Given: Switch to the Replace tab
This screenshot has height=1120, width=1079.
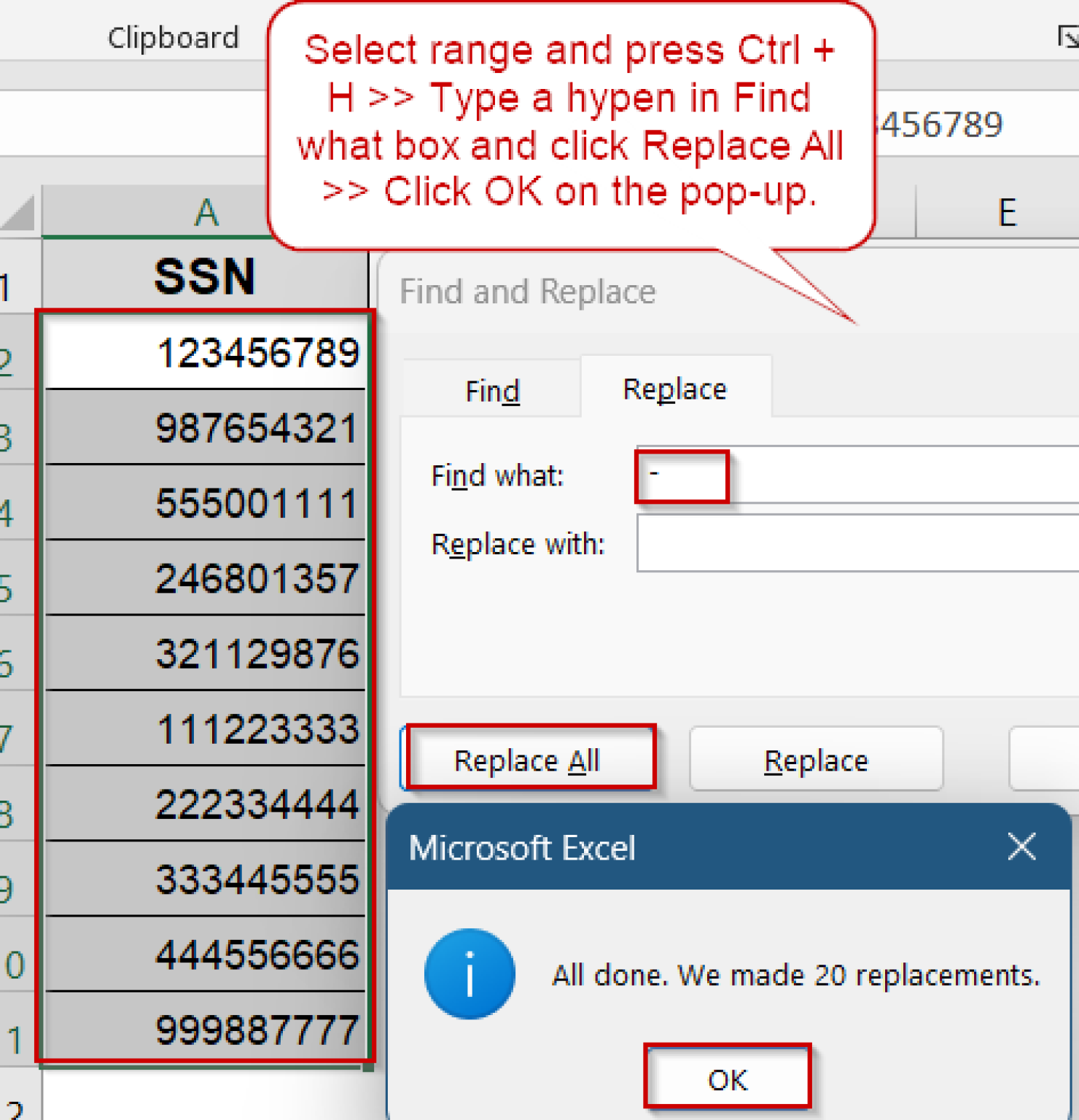Looking at the screenshot, I should tap(674, 388).
